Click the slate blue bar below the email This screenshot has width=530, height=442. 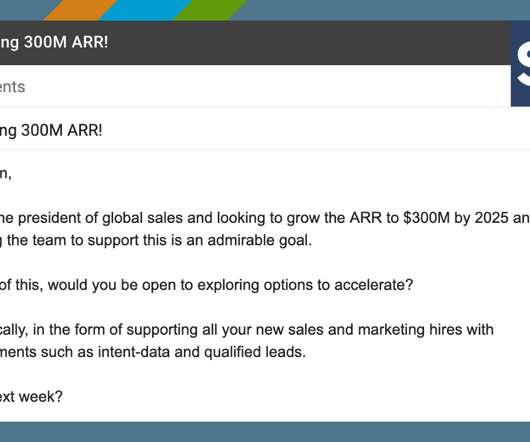(265, 432)
